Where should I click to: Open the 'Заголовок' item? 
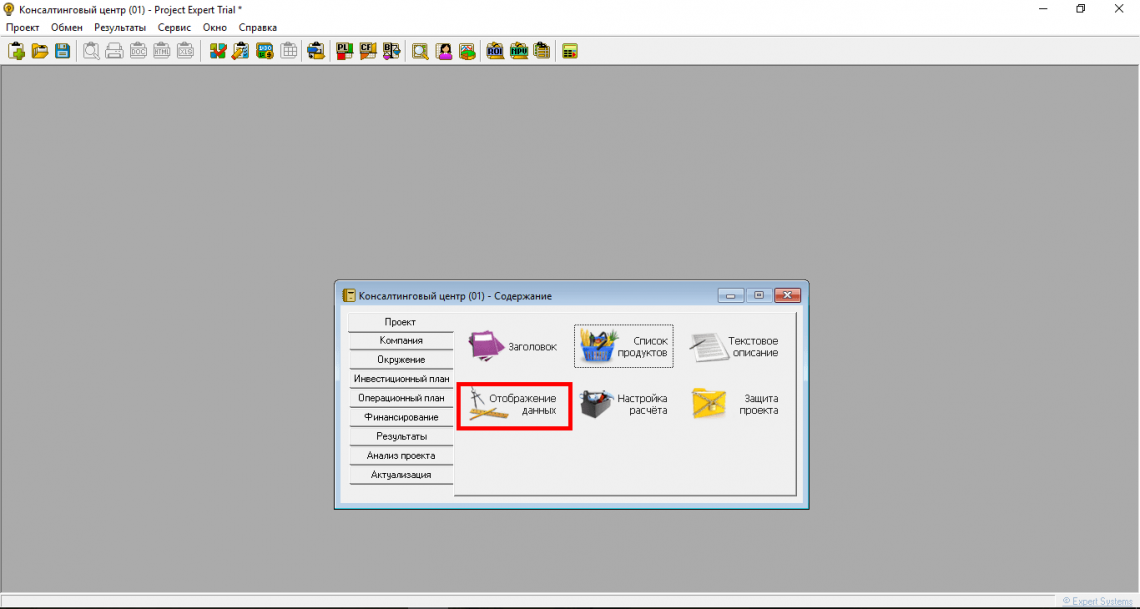pyautogui.click(x=514, y=347)
